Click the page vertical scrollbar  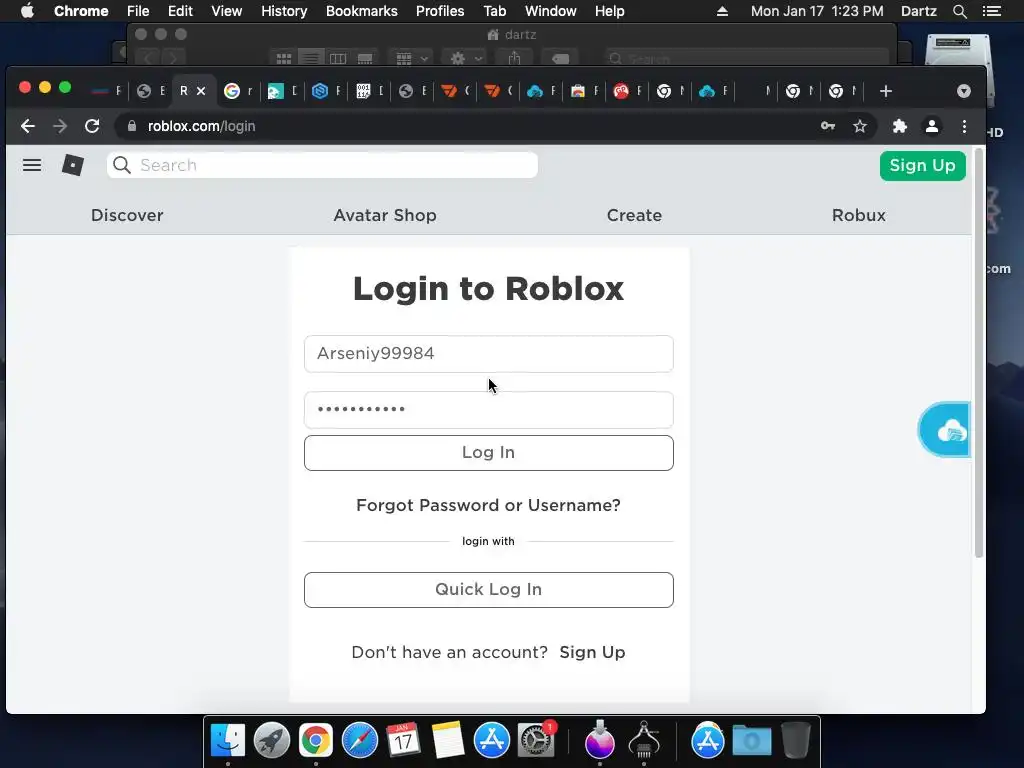(x=978, y=353)
